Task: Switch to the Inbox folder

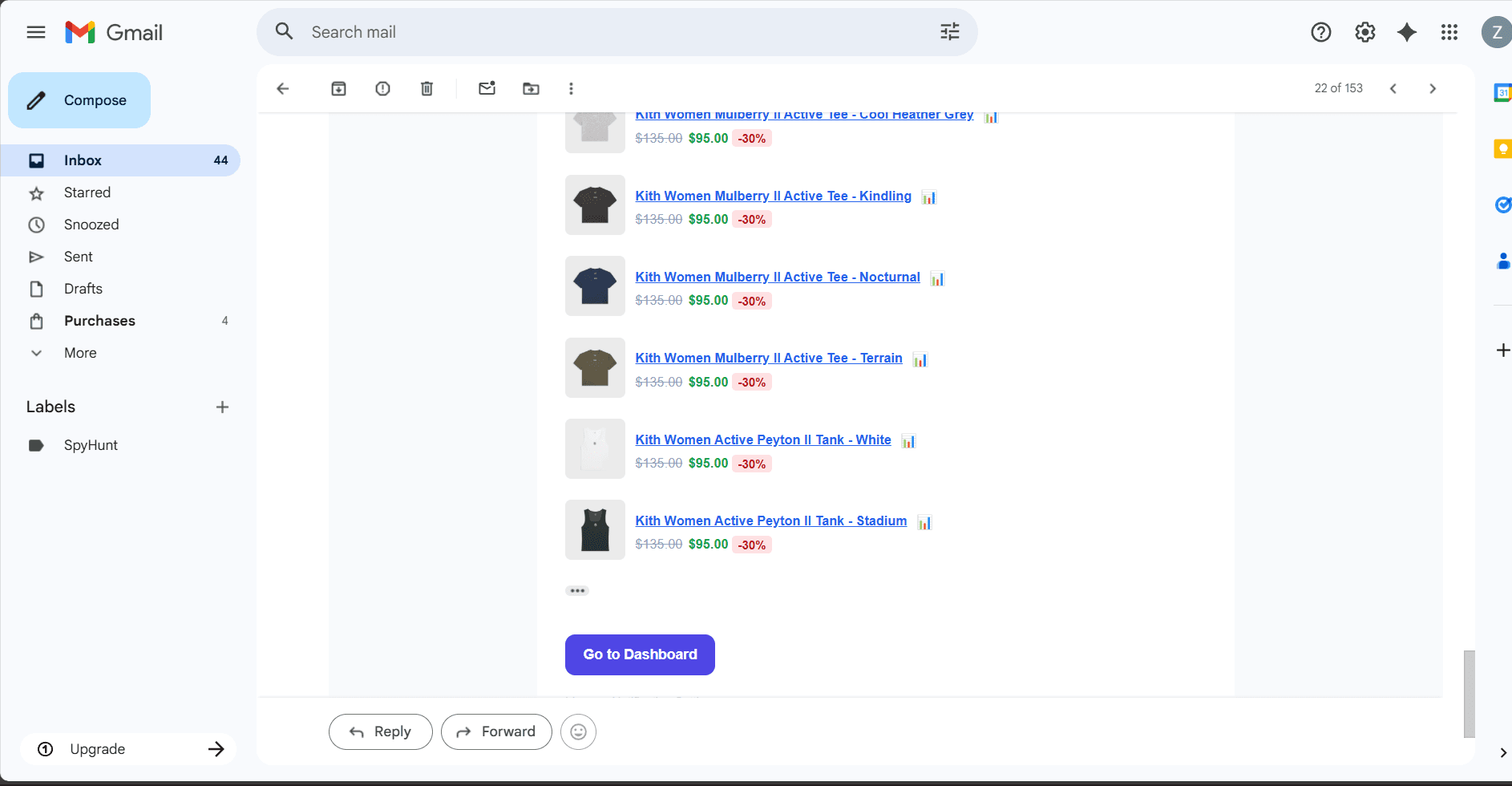Action: 82,160
